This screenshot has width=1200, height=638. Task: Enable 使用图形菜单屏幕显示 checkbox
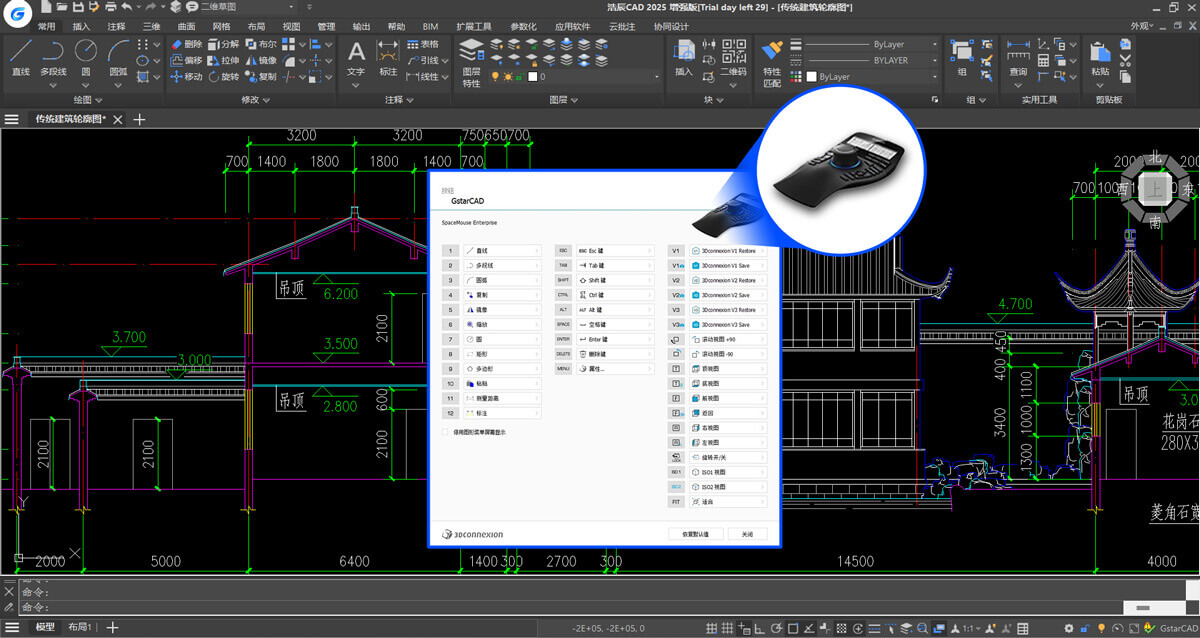(446, 432)
